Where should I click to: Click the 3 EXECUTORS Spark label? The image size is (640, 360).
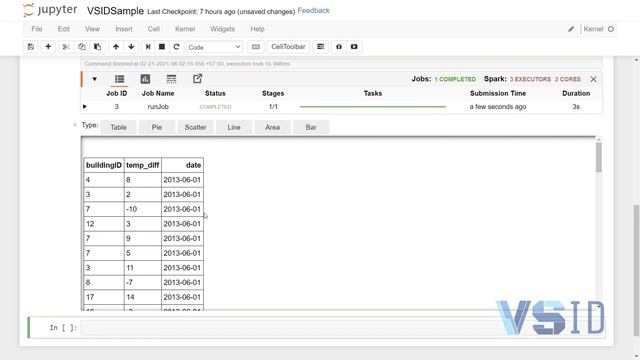pos(530,79)
